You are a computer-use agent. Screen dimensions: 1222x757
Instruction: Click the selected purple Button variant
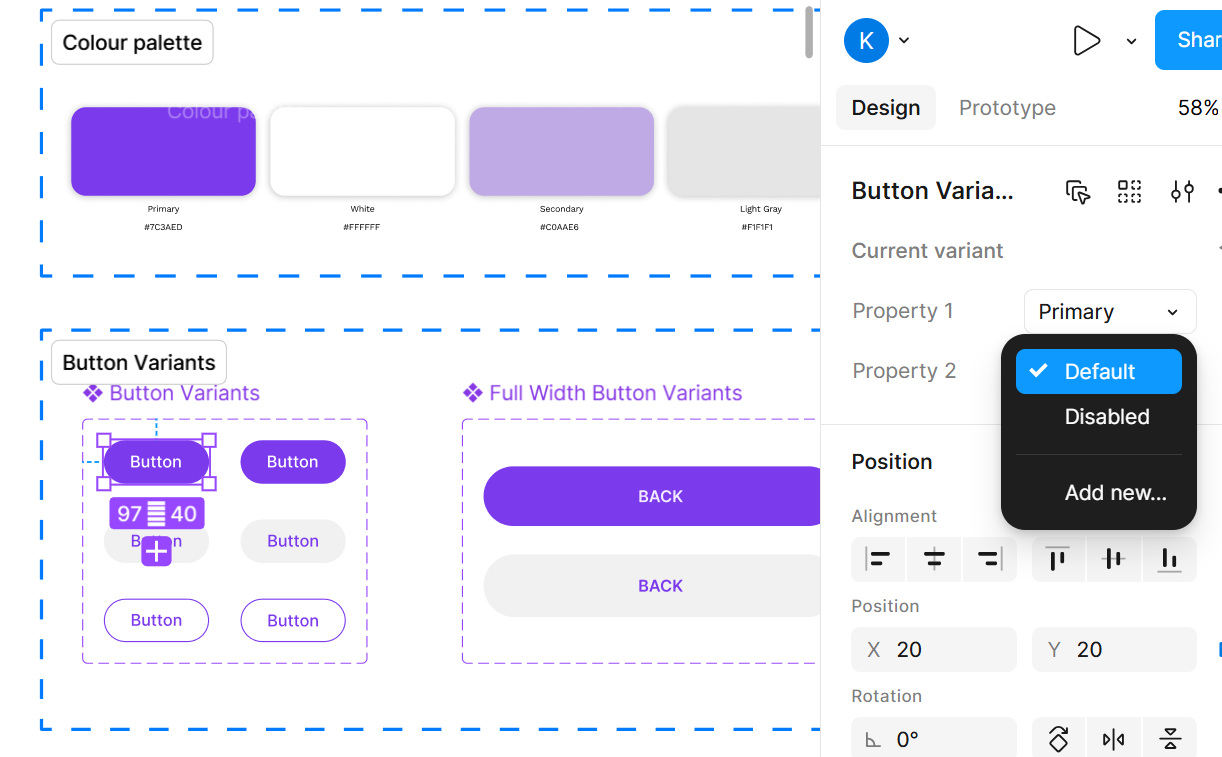pos(156,462)
